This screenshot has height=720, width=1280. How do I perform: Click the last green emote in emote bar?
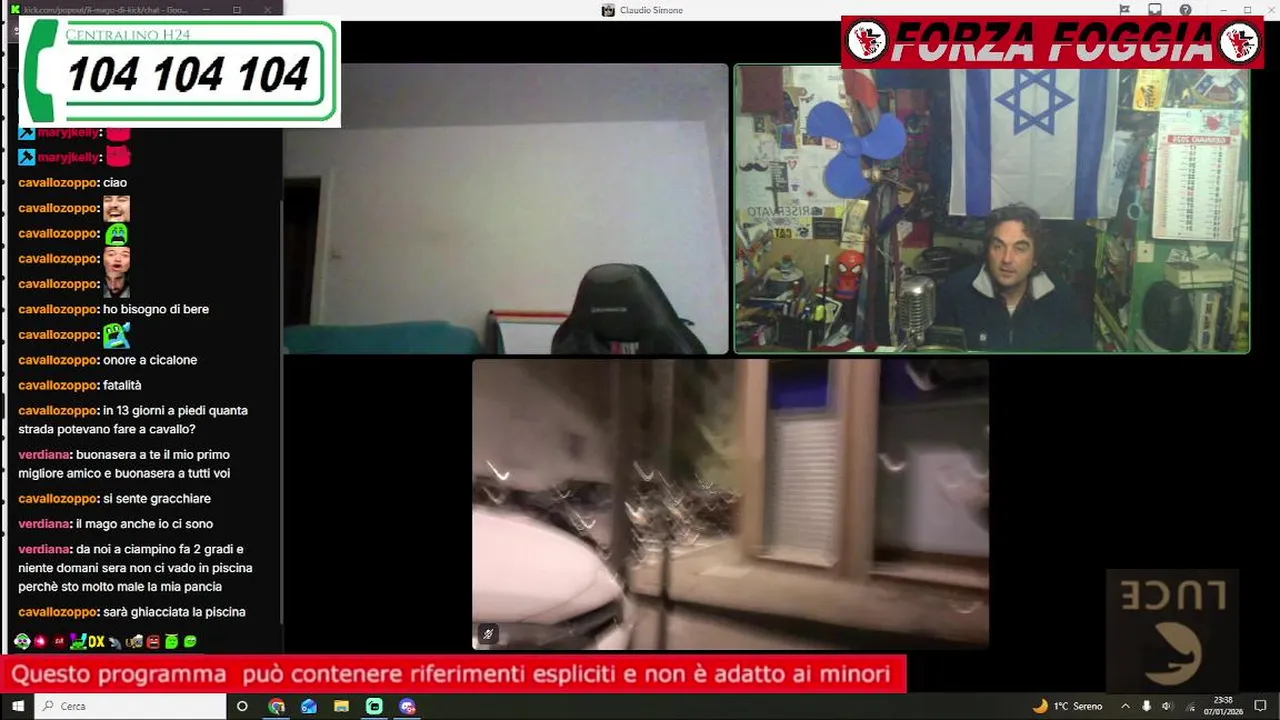(x=190, y=641)
